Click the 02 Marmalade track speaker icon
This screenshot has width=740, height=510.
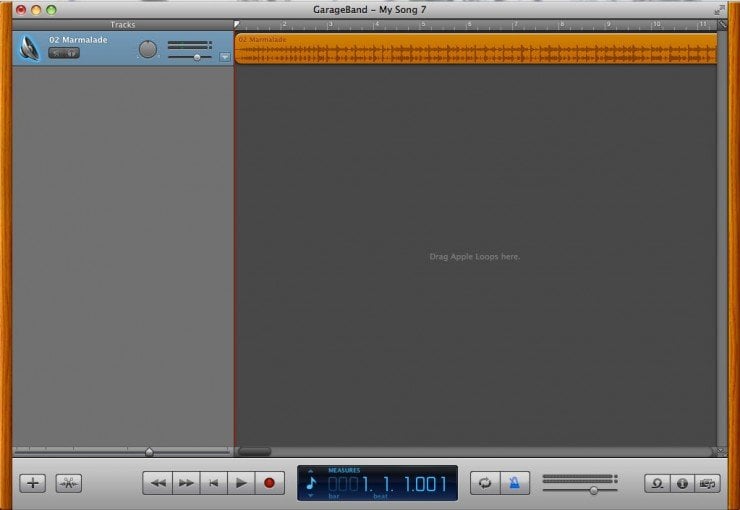click(29, 48)
